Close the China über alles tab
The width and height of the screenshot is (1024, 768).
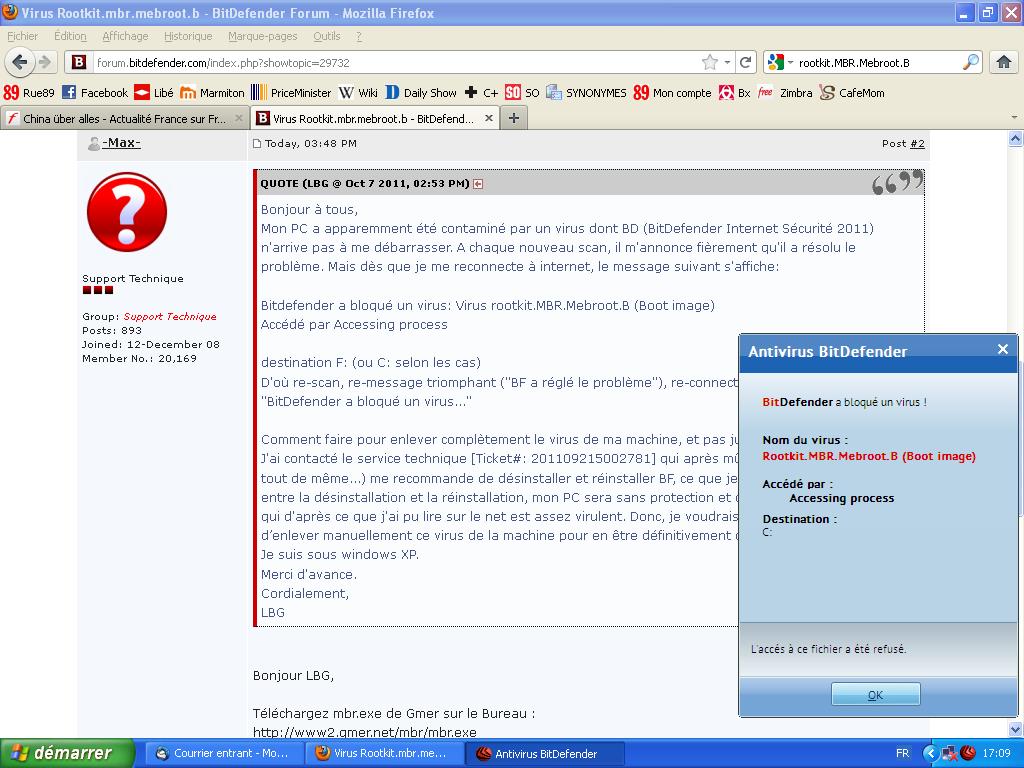[x=238, y=118]
